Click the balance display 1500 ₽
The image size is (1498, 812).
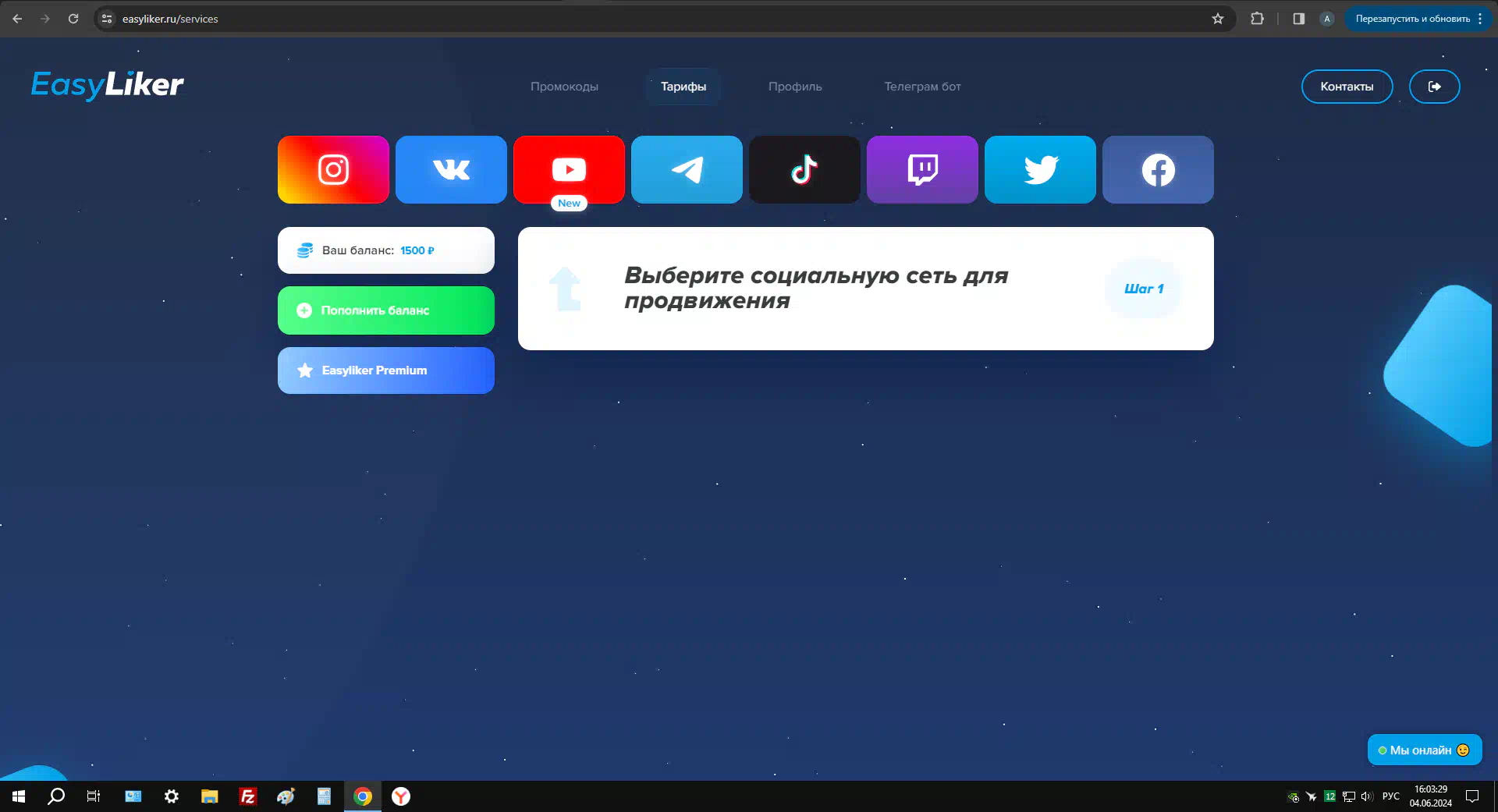click(x=386, y=250)
